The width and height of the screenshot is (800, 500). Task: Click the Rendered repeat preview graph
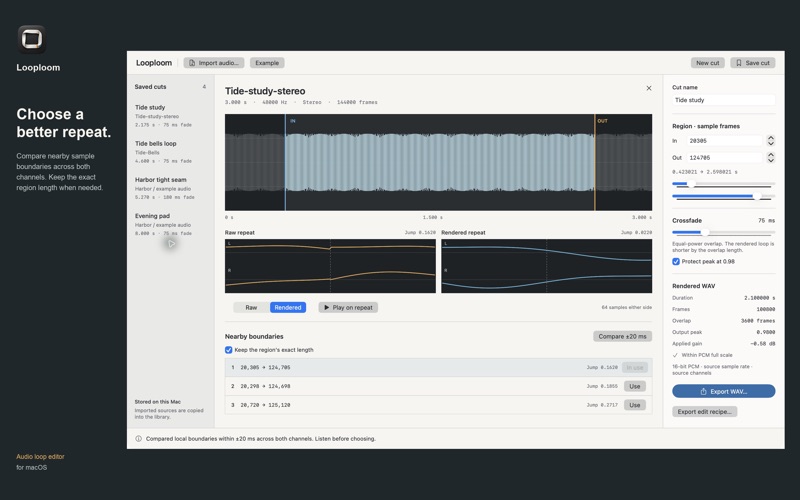coord(546,266)
